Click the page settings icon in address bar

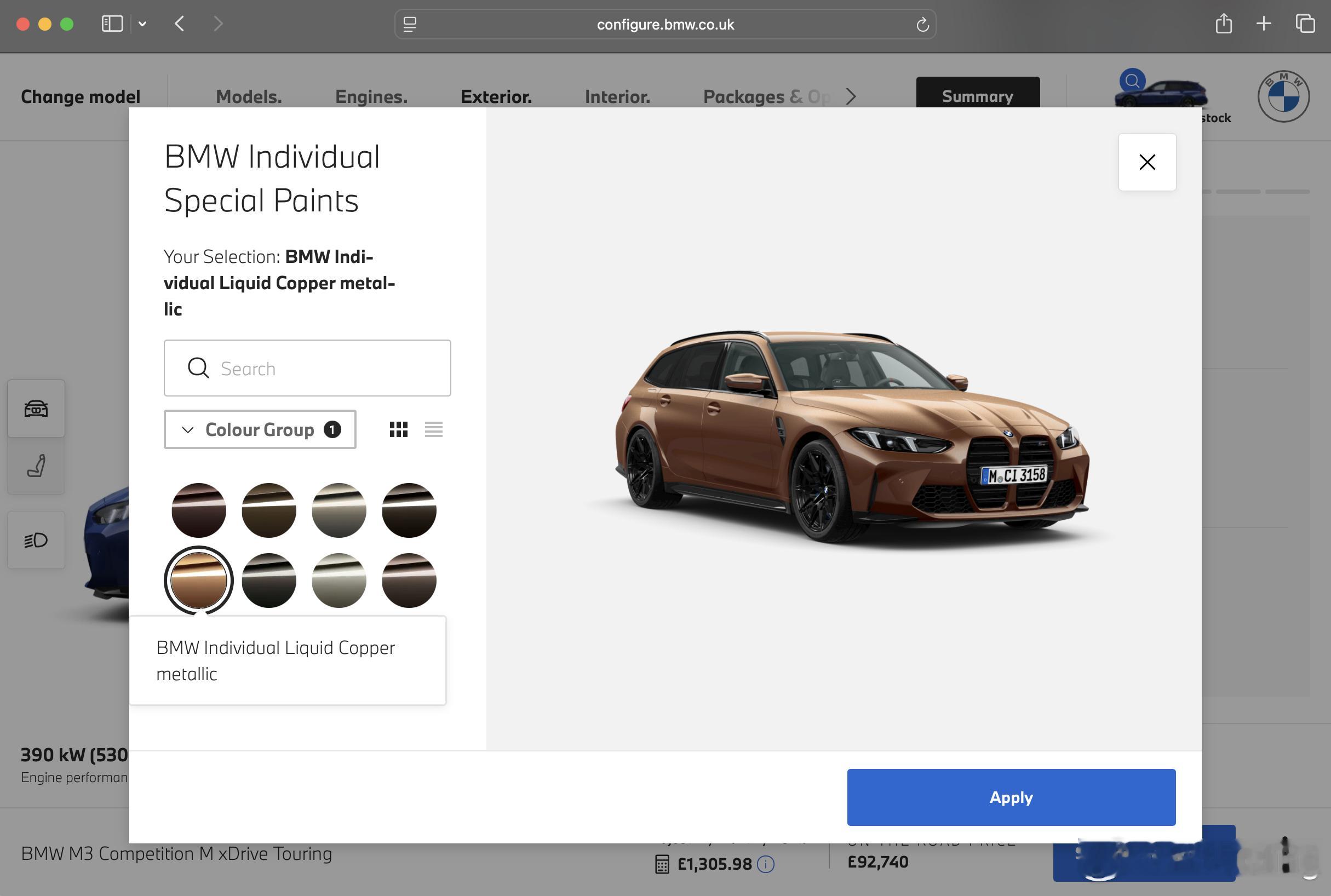[x=410, y=24]
